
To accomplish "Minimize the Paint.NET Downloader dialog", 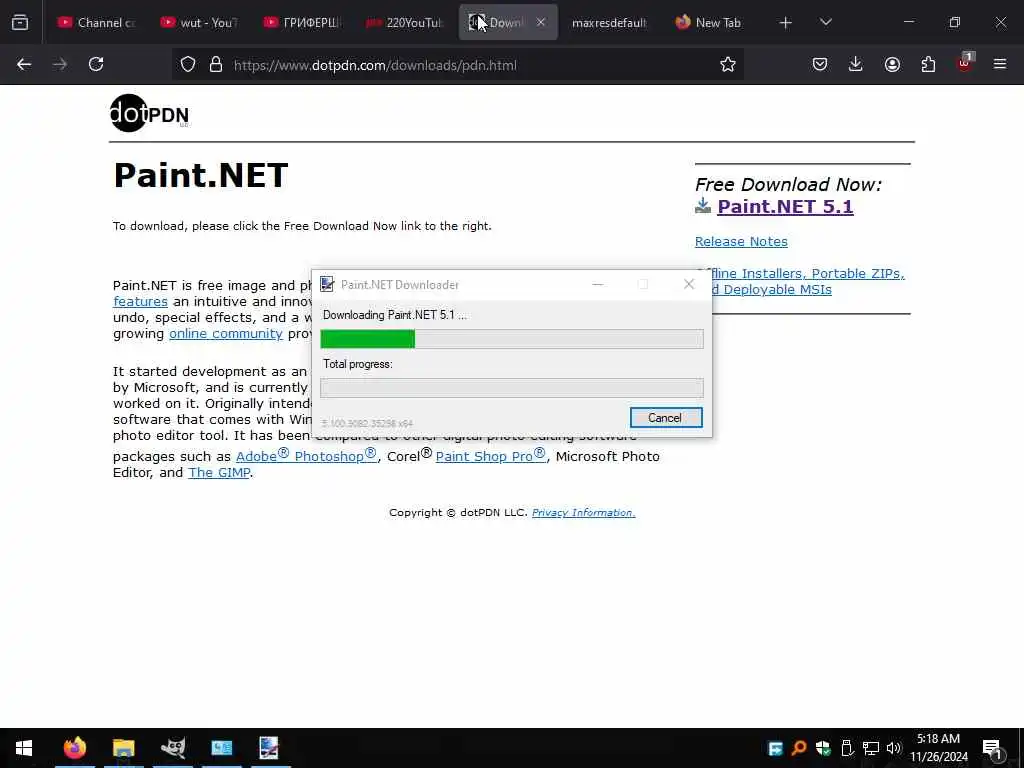I will pyautogui.click(x=597, y=284).
